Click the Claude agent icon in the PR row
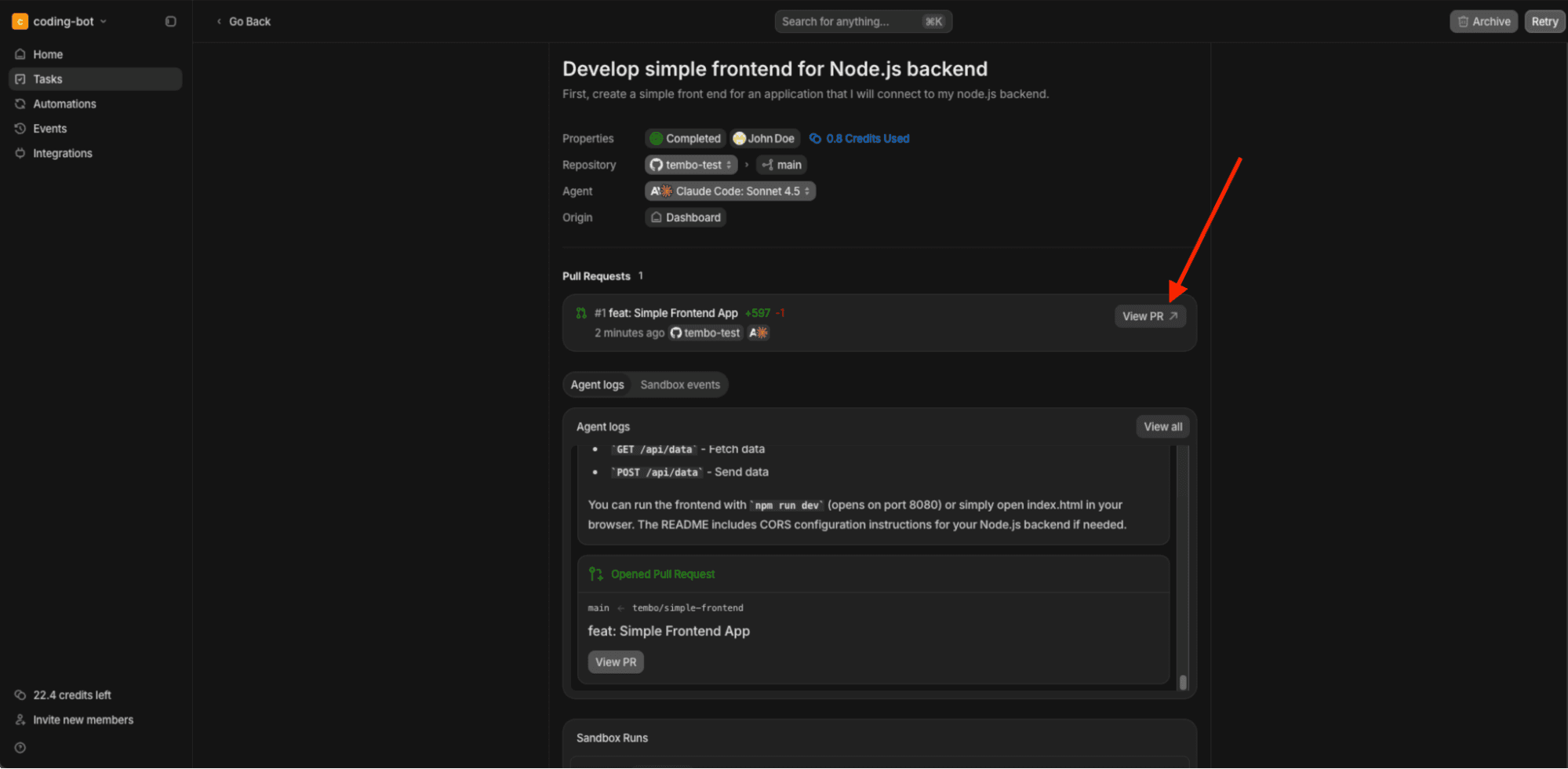This screenshot has width=1568, height=769. point(758,333)
